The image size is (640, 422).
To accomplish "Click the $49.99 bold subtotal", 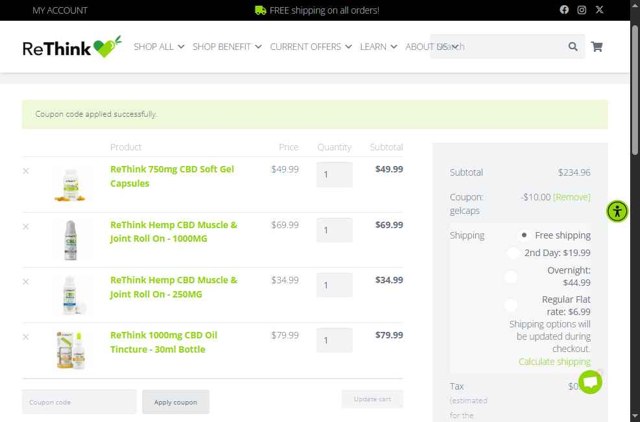I will click(x=389, y=169).
